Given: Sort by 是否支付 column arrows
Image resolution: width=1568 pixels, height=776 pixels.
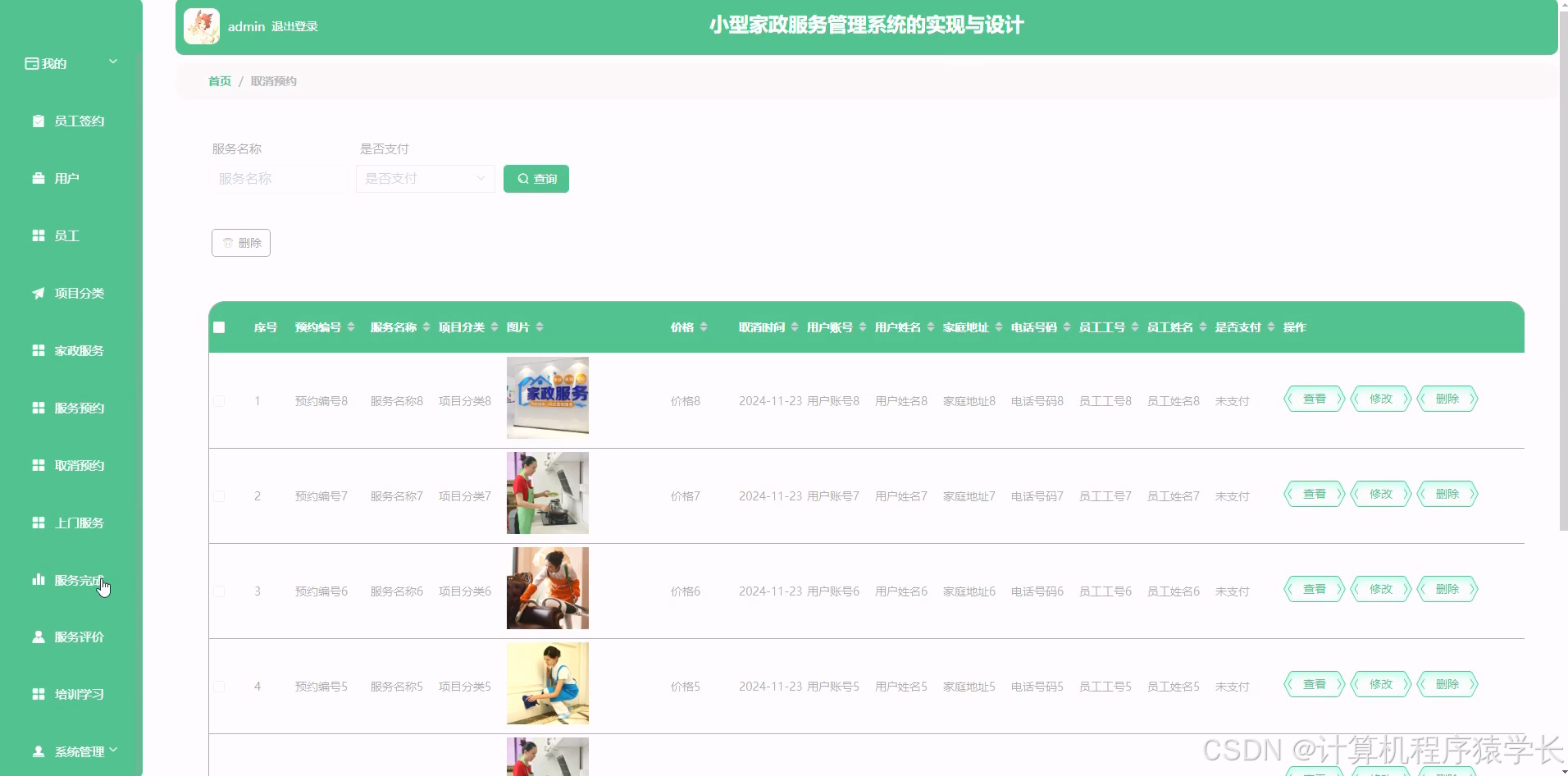Looking at the screenshot, I should tap(1271, 326).
